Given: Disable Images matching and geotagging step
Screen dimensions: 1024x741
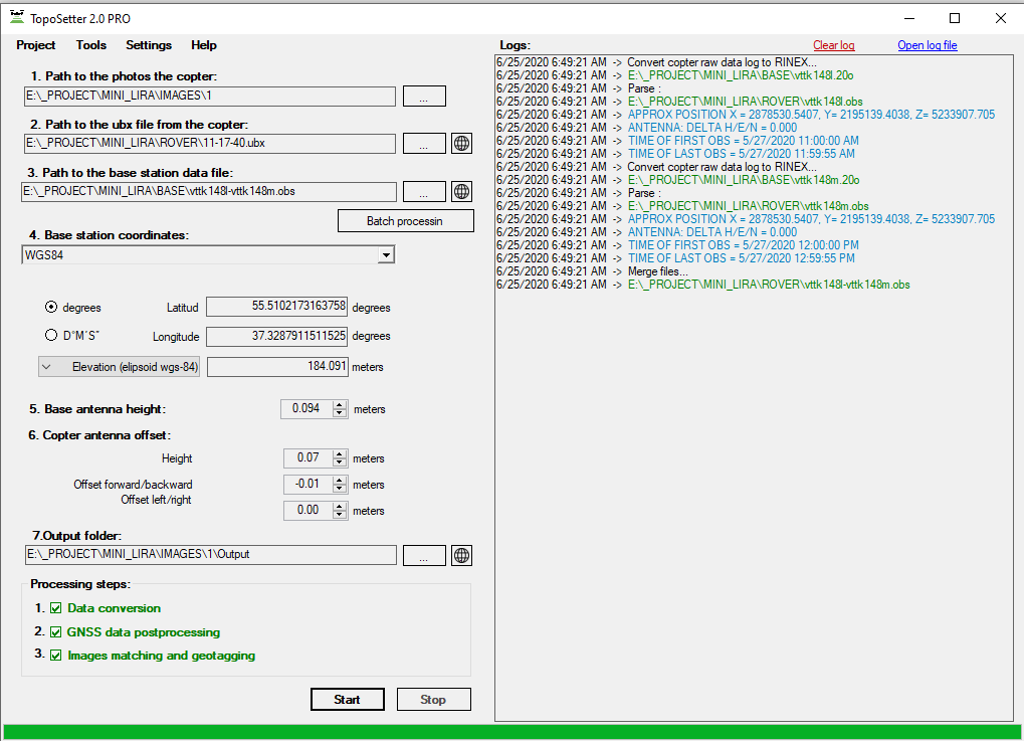Looking at the screenshot, I should pyautogui.click(x=56, y=656).
